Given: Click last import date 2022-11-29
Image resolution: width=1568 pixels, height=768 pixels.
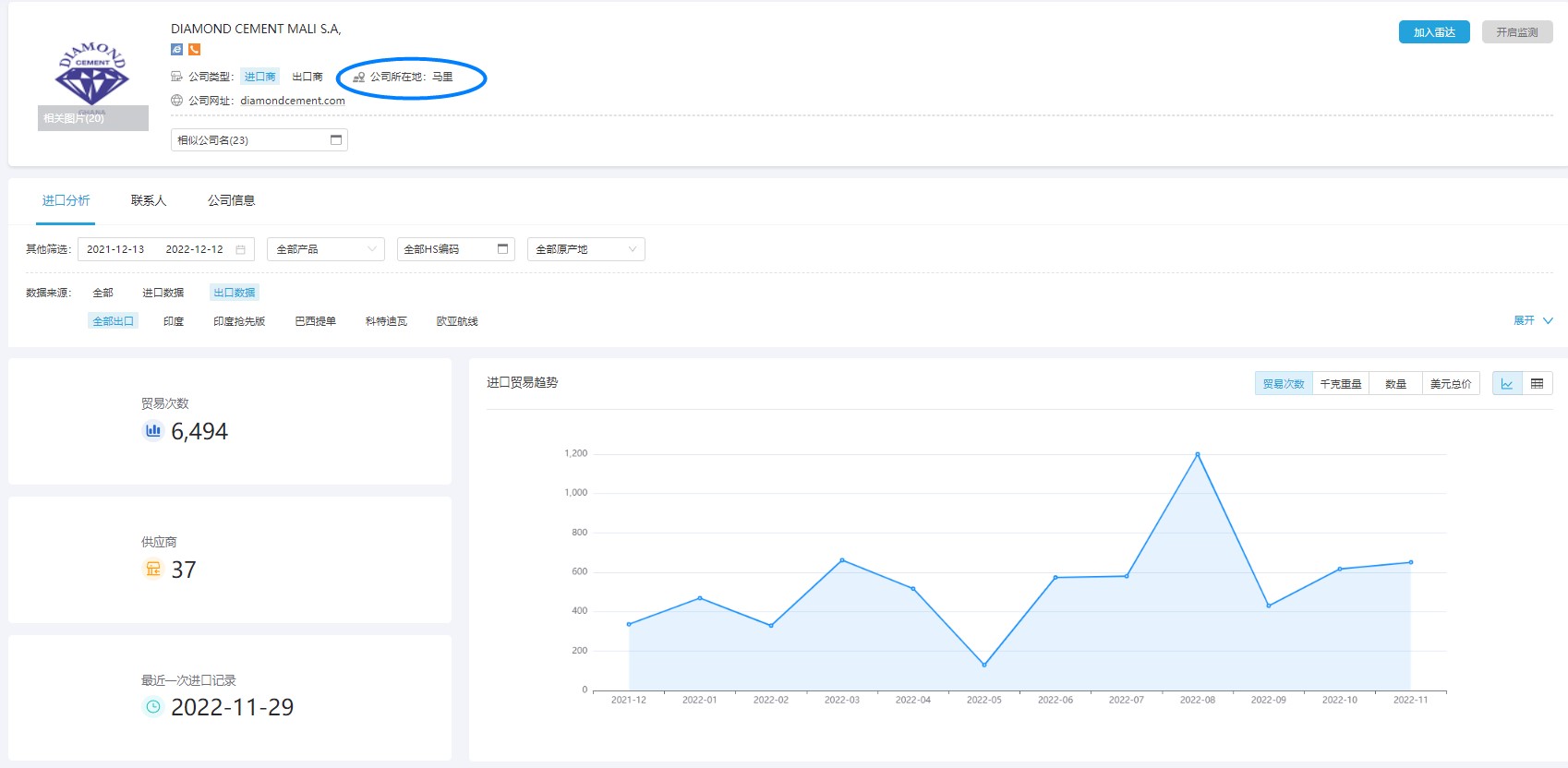Looking at the screenshot, I should click(x=233, y=707).
